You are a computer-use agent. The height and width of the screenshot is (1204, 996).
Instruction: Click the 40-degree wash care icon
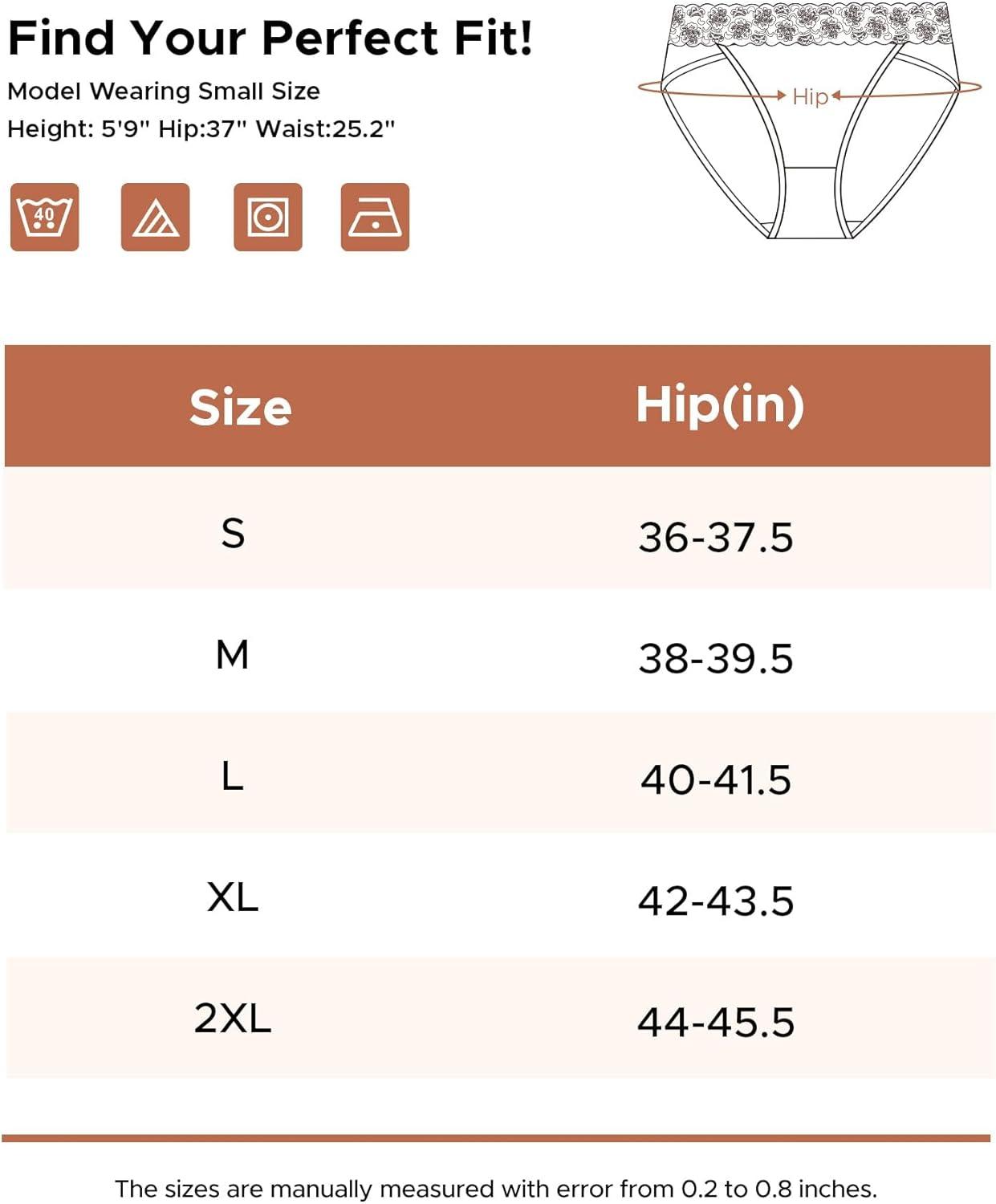(45, 218)
